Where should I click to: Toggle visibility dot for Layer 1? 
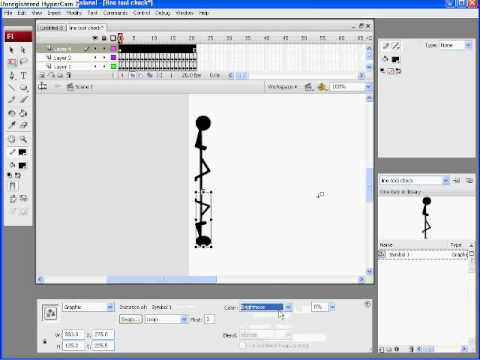pyautogui.click(x=95, y=66)
